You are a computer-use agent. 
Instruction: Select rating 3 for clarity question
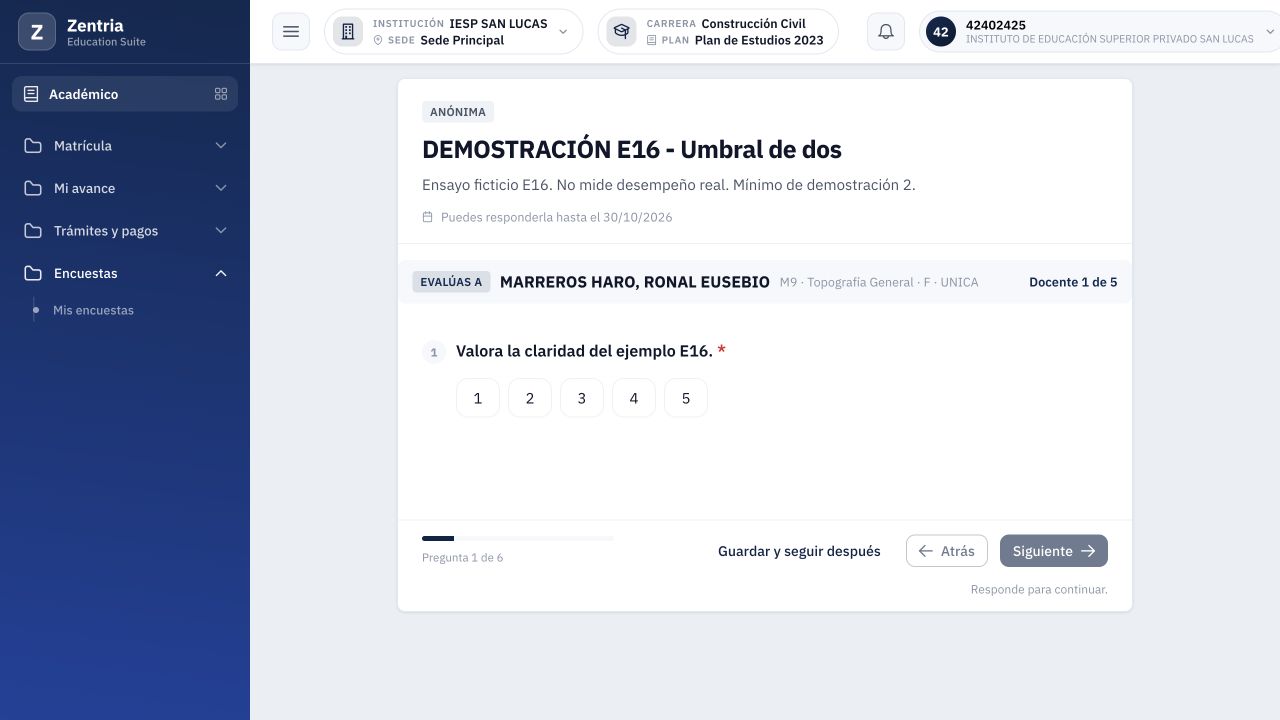[582, 398]
